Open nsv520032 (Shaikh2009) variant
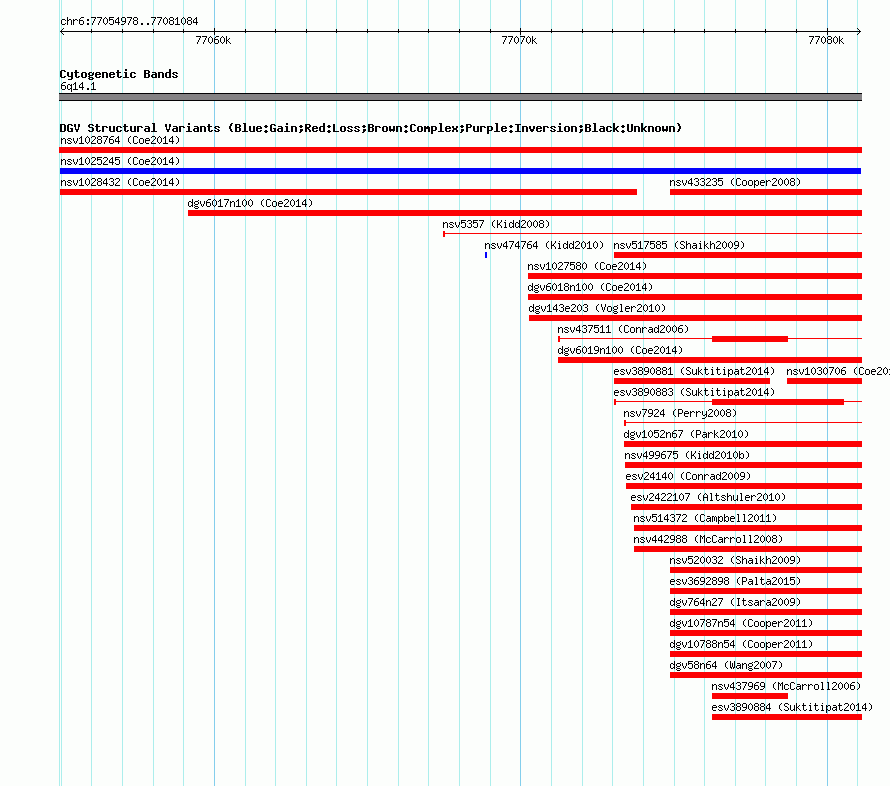Screen dimensions: 890x786 [x=735, y=560]
